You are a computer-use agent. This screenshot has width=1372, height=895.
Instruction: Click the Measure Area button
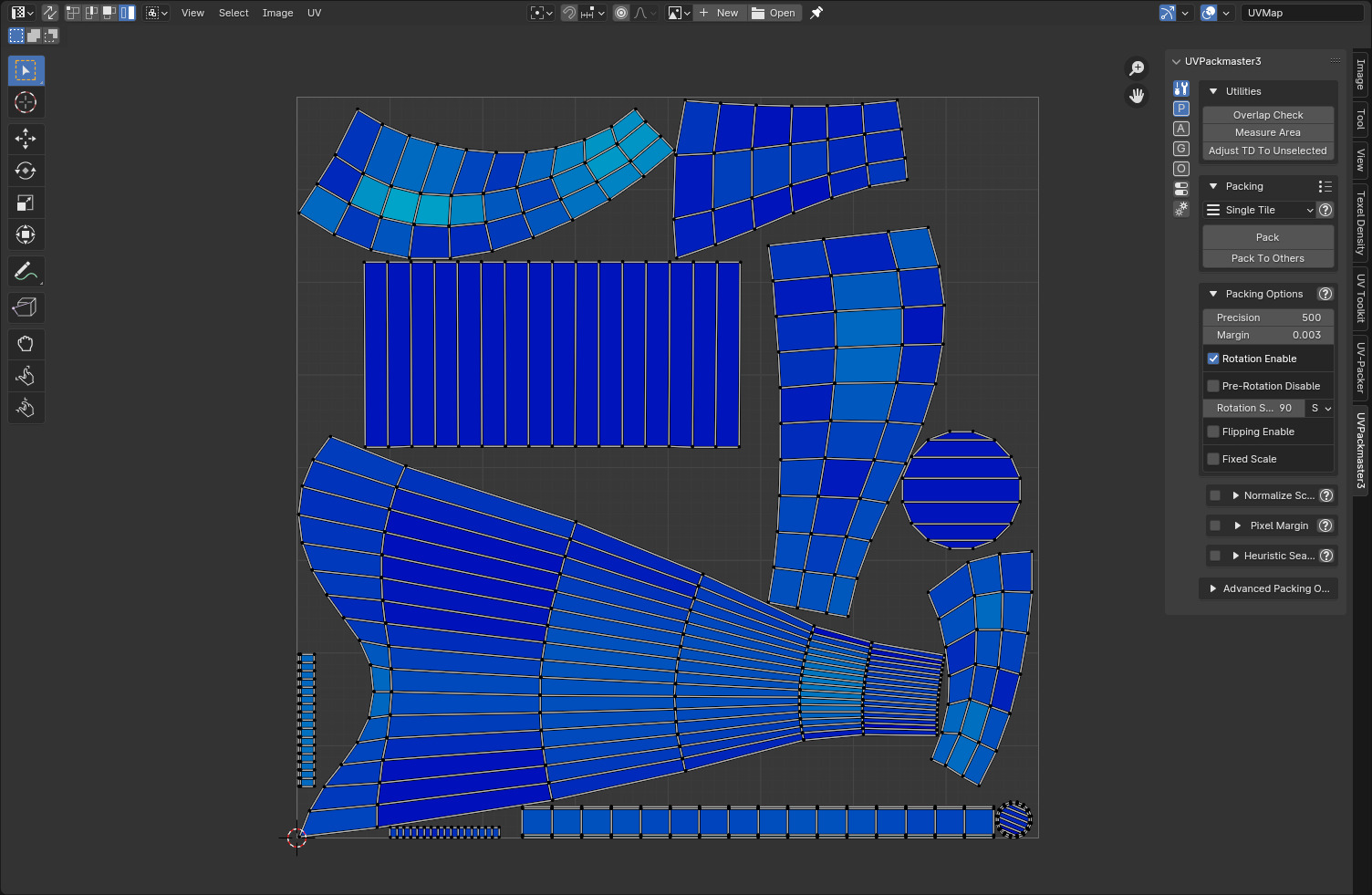(x=1268, y=132)
